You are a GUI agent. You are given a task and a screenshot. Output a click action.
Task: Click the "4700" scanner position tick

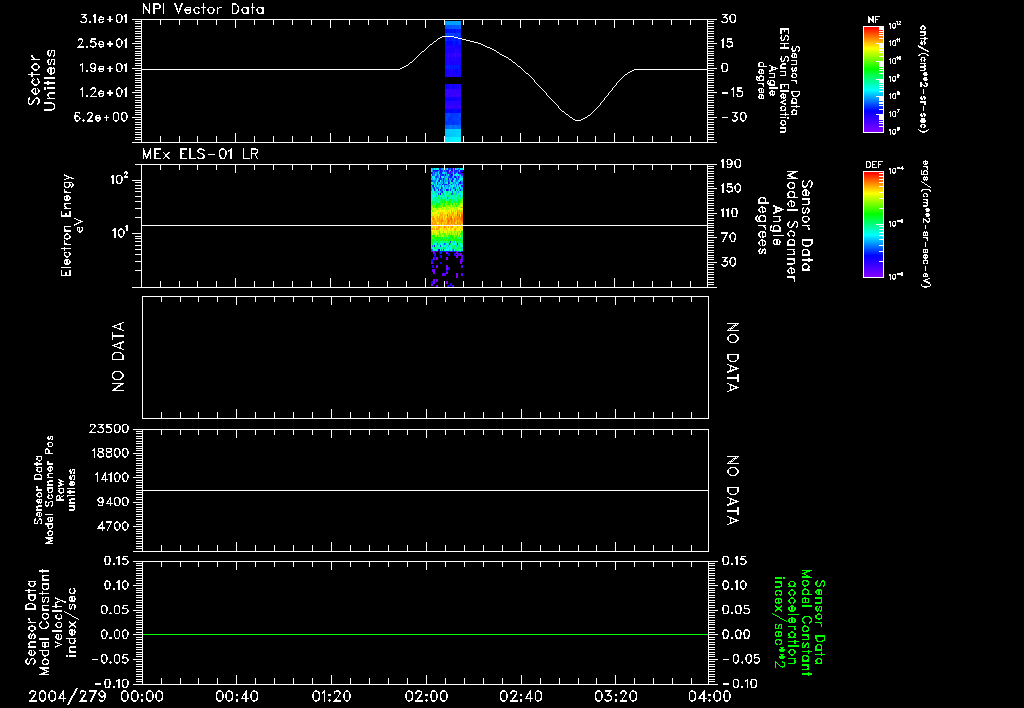(112, 526)
